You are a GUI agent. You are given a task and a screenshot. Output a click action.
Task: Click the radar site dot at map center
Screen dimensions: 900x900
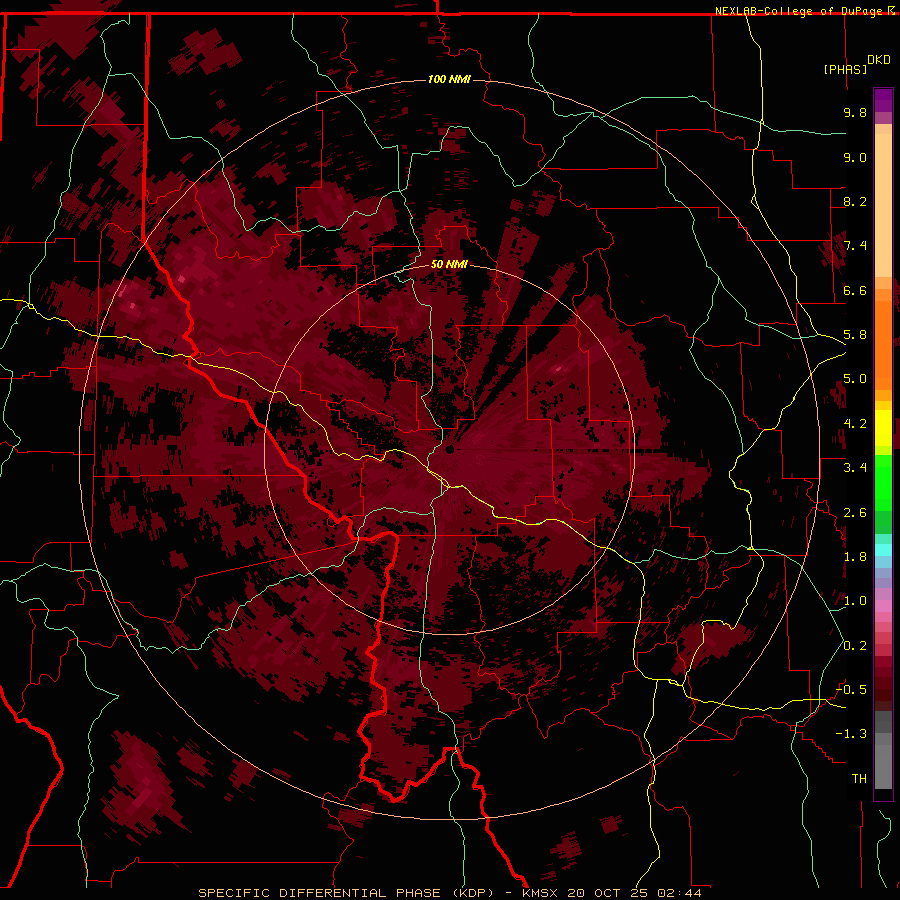[x=450, y=449]
